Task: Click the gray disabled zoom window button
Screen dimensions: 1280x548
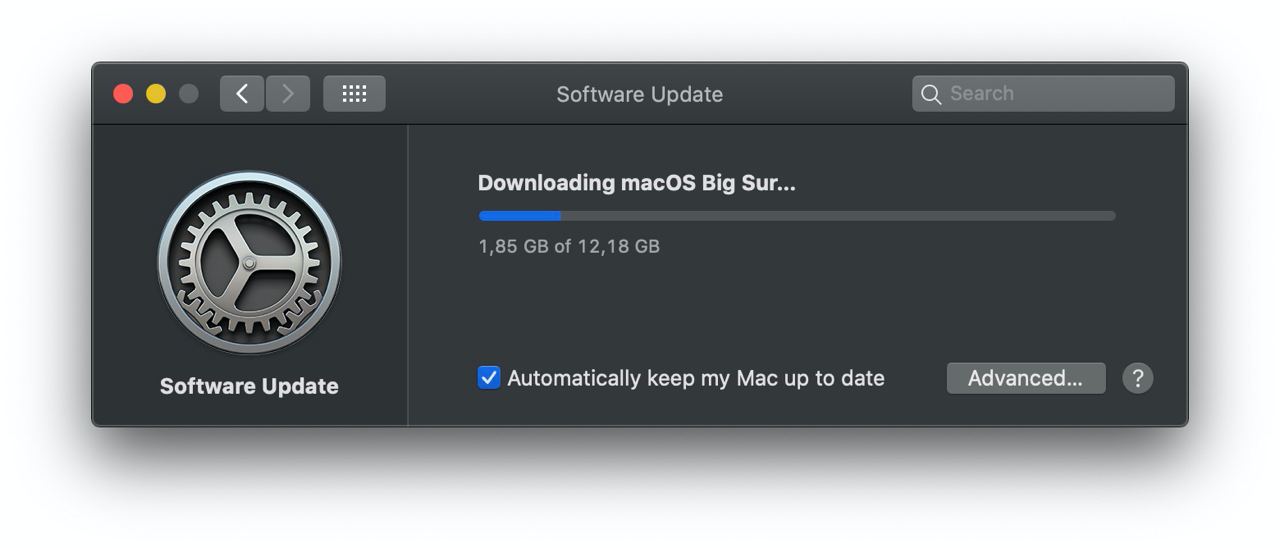Action: click(188, 94)
